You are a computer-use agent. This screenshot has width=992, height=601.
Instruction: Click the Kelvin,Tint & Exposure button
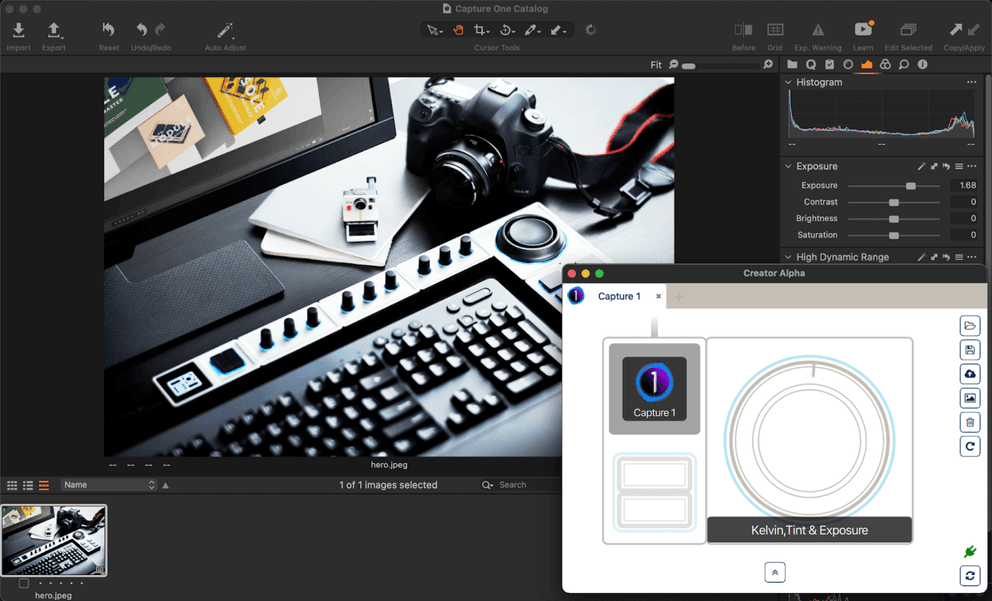point(809,530)
